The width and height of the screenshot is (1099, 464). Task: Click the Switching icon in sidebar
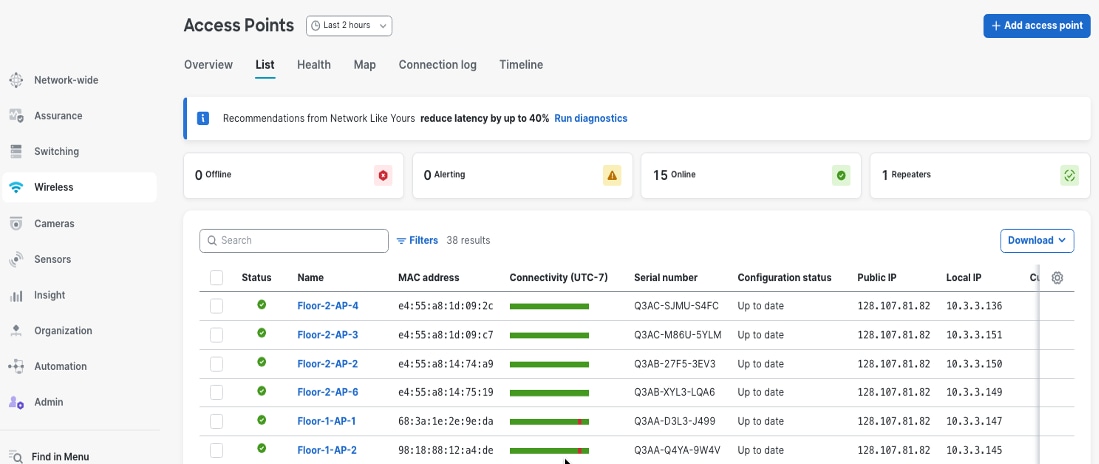point(16,152)
